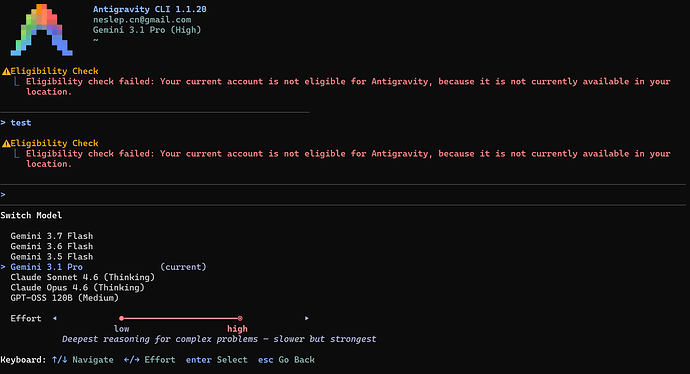
Task: Choose Claude Opus 4.6 (Thinking)
Action: 77,288
